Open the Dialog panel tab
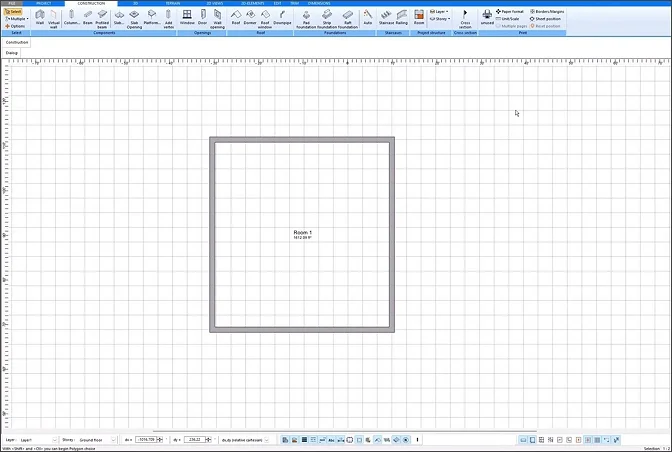The height and width of the screenshot is (452, 672). point(12,53)
